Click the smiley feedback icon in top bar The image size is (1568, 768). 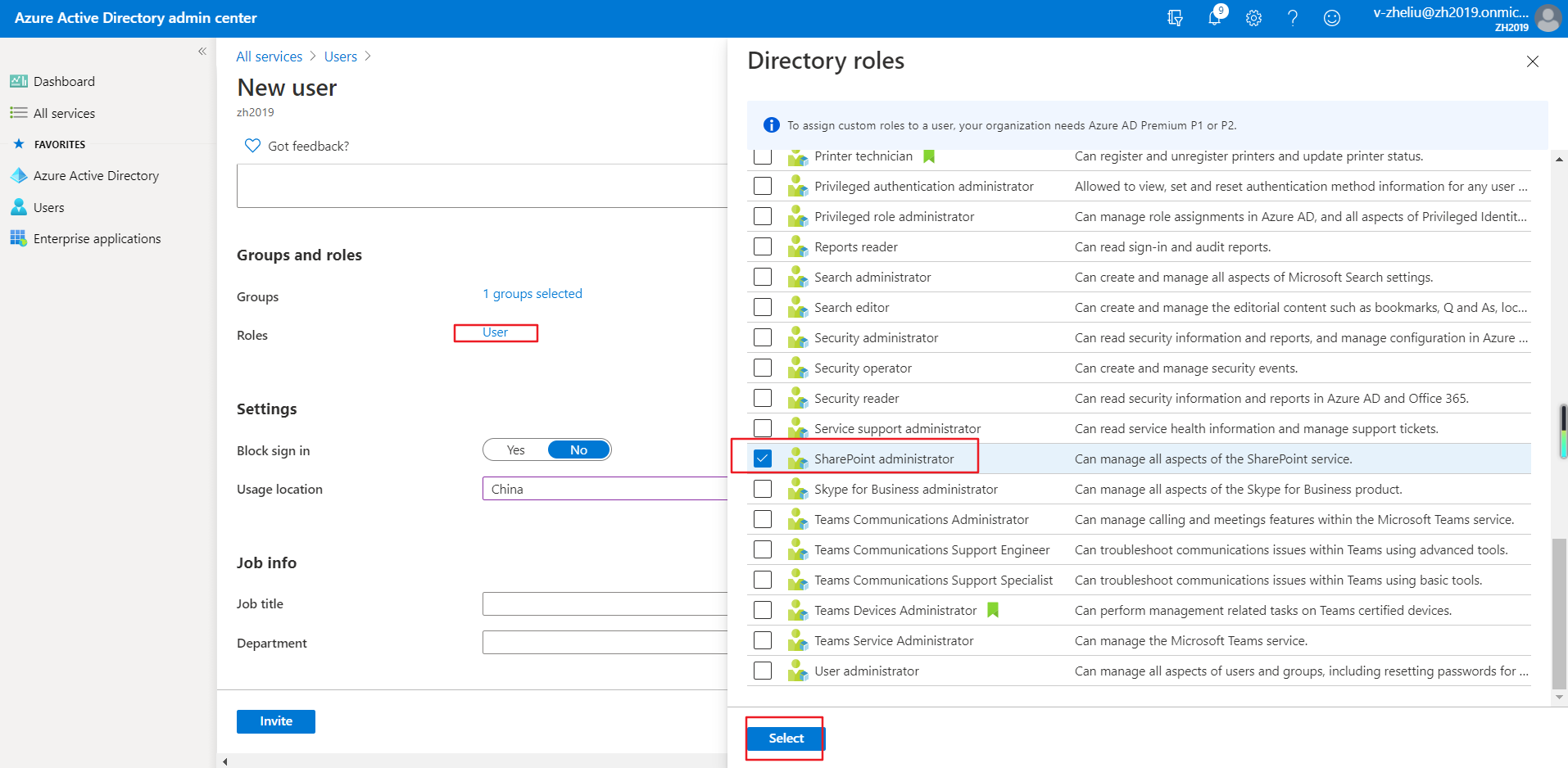(1331, 17)
